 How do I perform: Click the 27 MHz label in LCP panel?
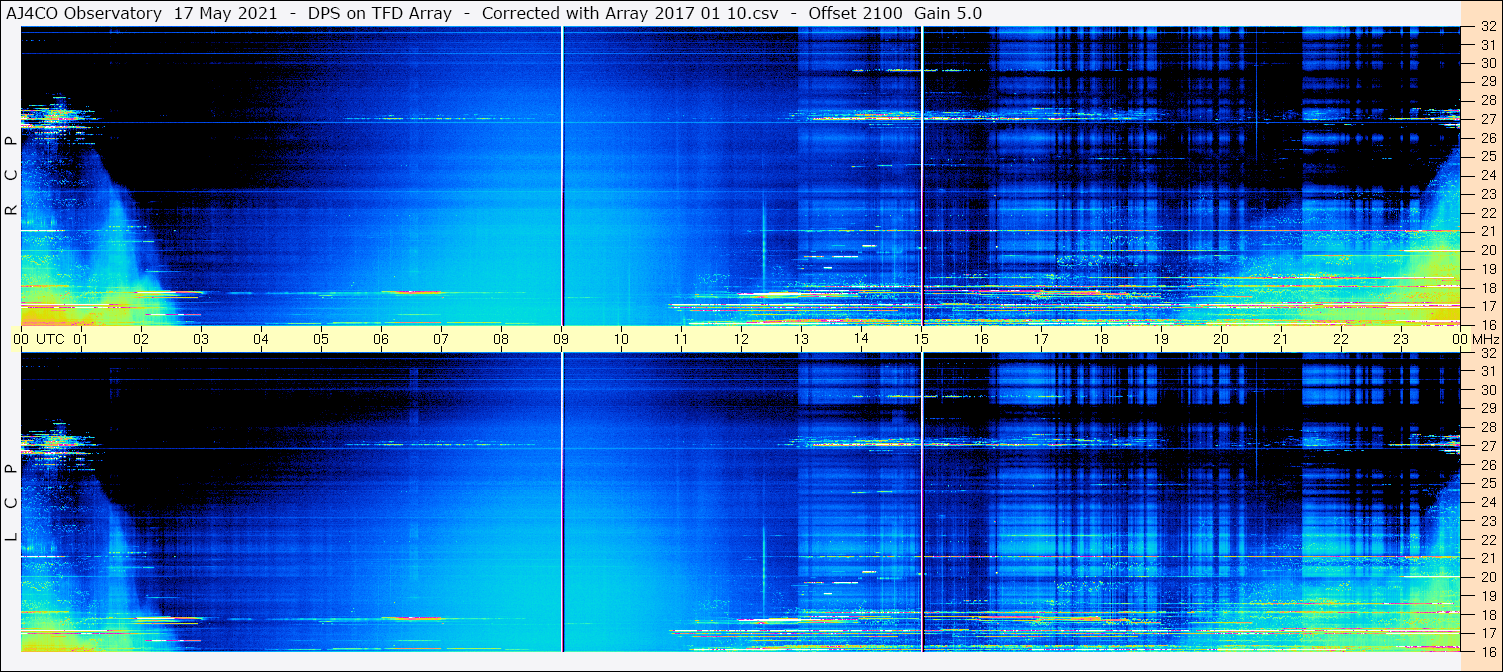1486,446
